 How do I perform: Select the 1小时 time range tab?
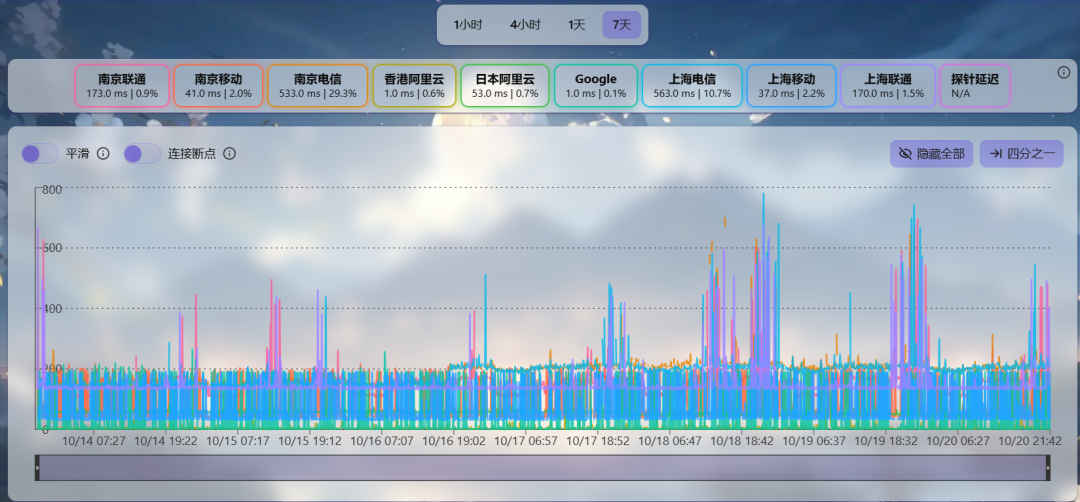(x=468, y=25)
